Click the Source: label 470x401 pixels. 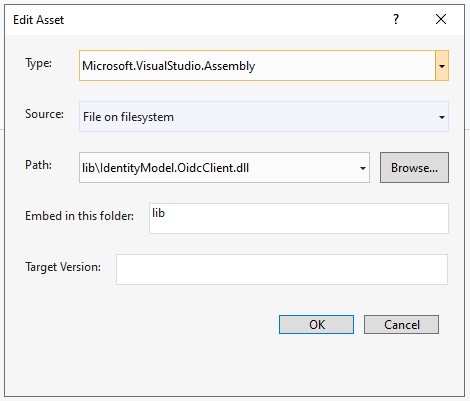coord(44,114)
